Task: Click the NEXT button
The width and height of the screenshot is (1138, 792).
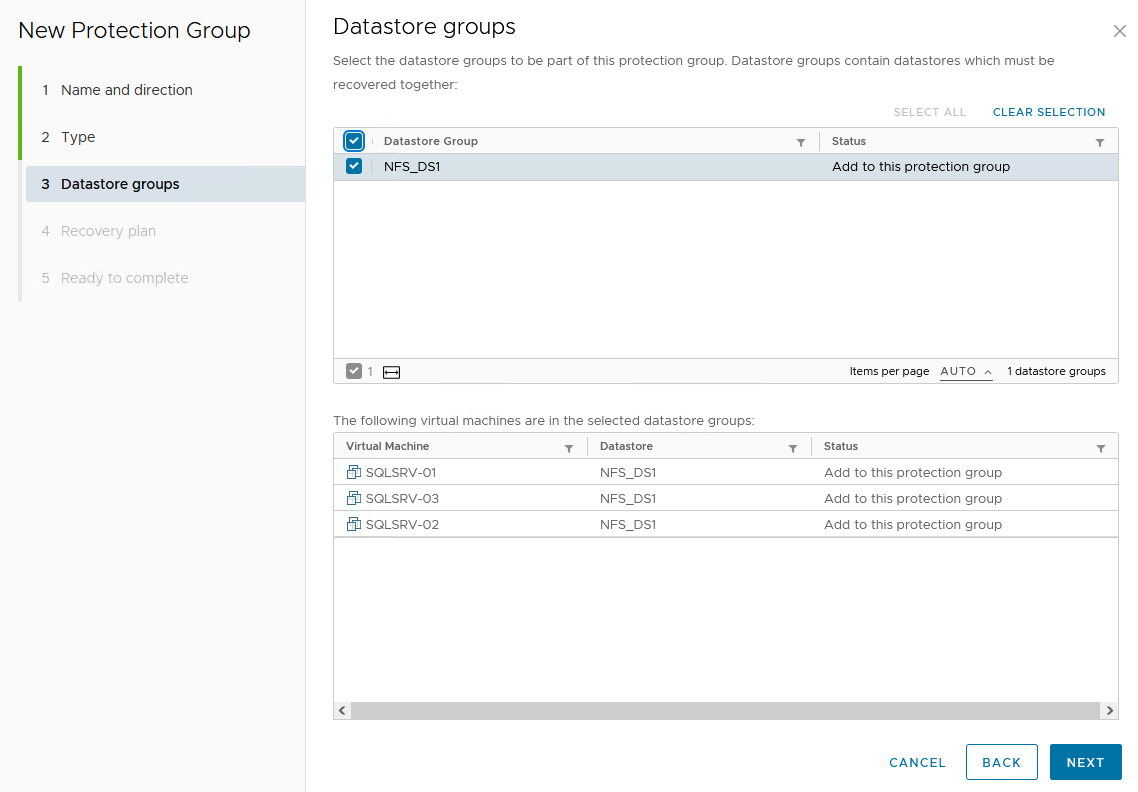Action: (x=1085, y=762)
